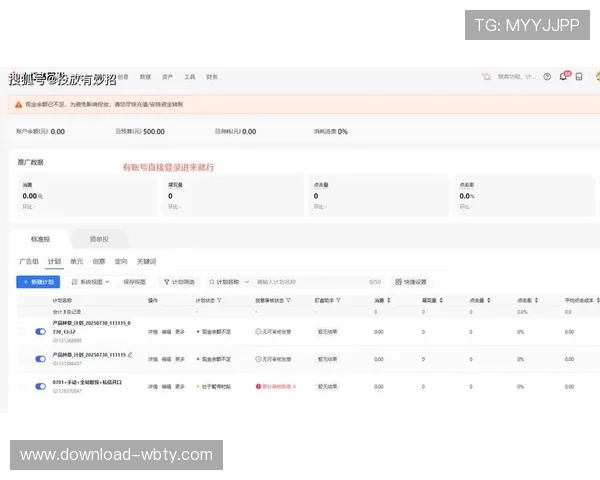600x480 pixels.
Task: Click 编辑 for plan ending 113115
Action: point(166,359)
